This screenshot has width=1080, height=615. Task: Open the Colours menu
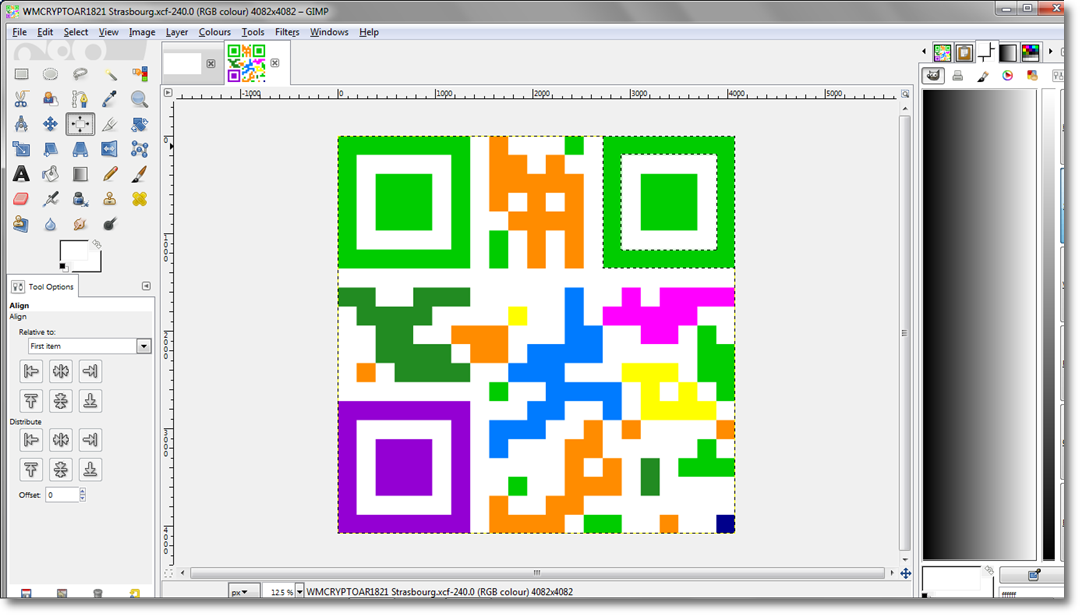tap(214, 32)
